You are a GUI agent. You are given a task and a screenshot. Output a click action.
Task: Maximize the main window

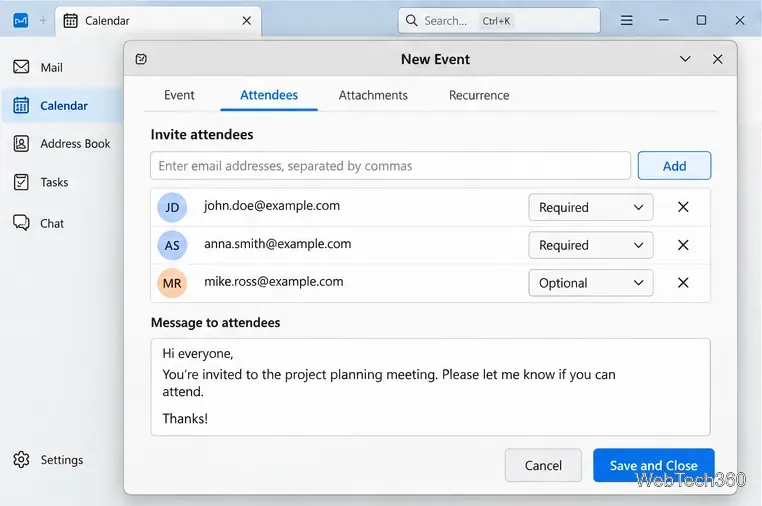click(701, 20)
